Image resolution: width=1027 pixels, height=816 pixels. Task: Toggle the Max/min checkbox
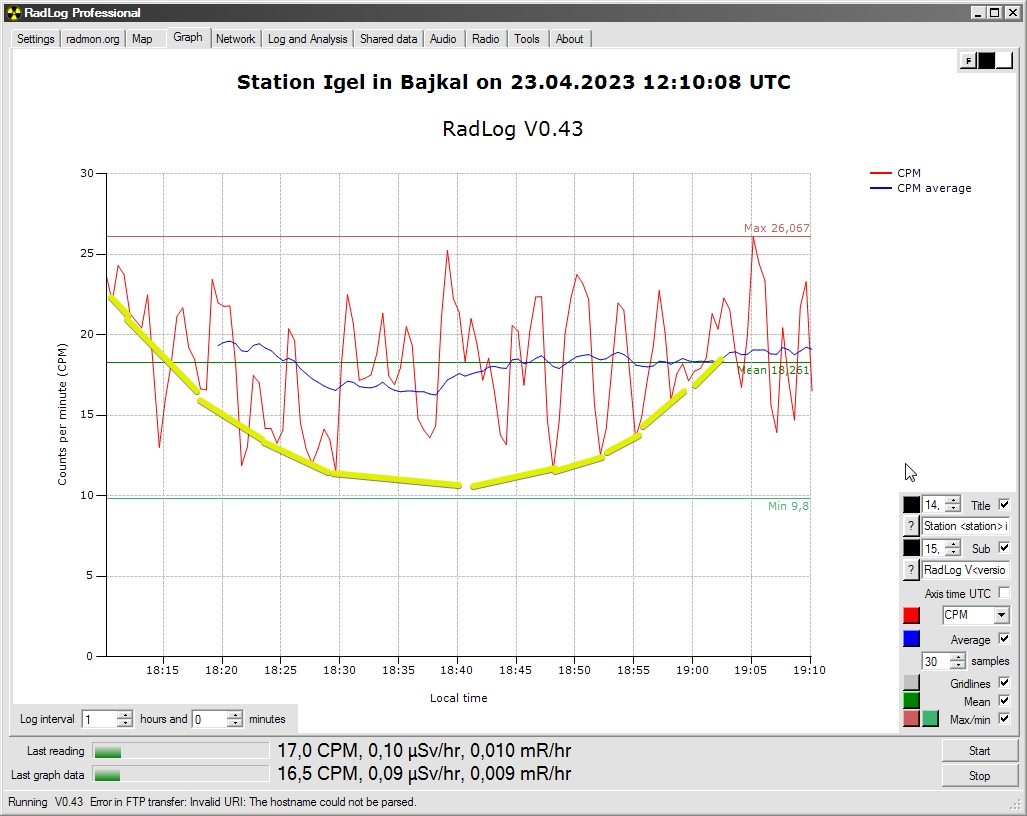pyautogui.click(x=1004, y=718)
